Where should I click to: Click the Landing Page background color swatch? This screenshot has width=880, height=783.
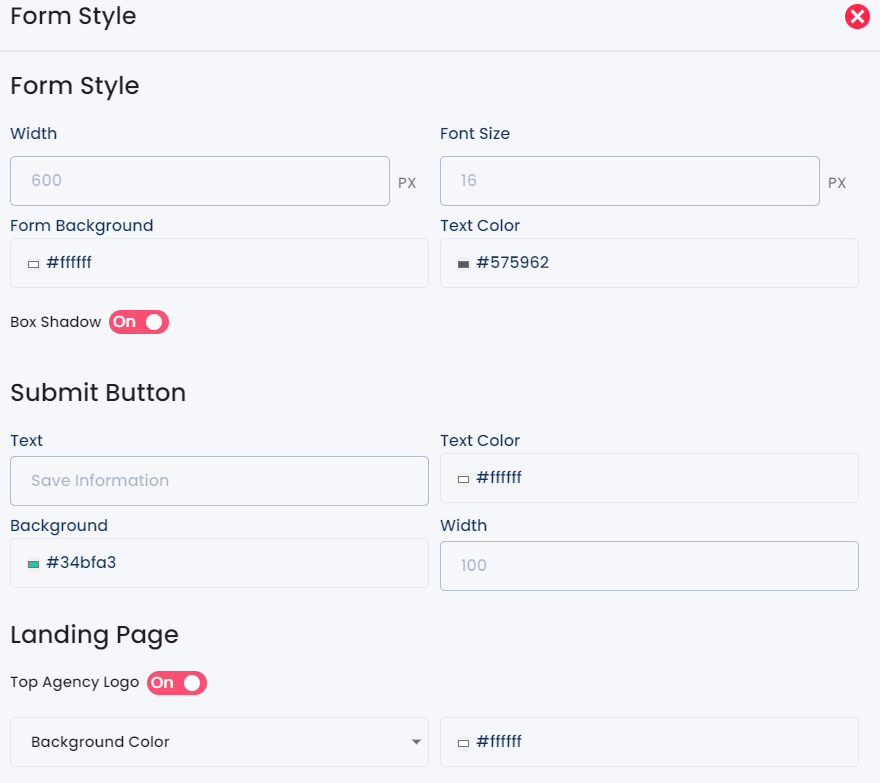pyautogui.click(x=464, y=743)
